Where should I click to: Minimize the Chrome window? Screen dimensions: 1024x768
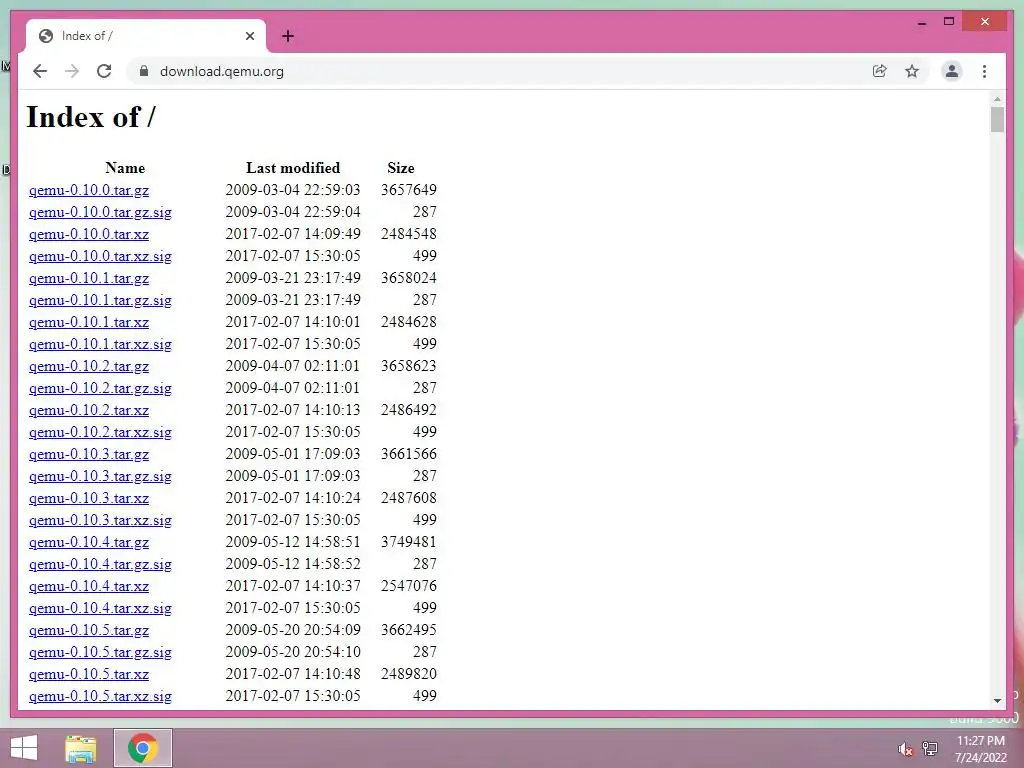(x=921, y=22)
